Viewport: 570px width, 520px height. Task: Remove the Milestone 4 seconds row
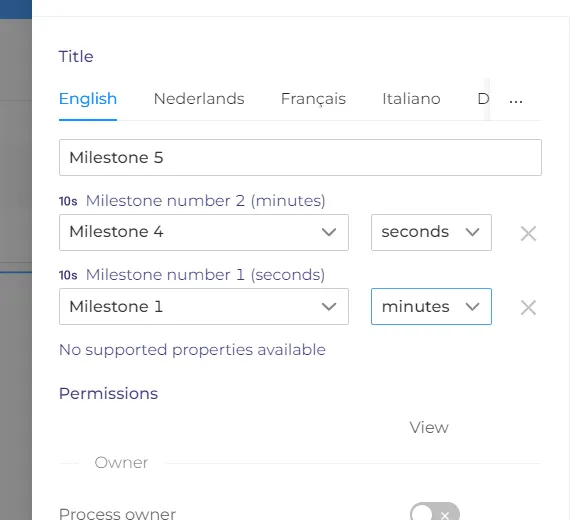pyautogui.click(x=528, y=233)
